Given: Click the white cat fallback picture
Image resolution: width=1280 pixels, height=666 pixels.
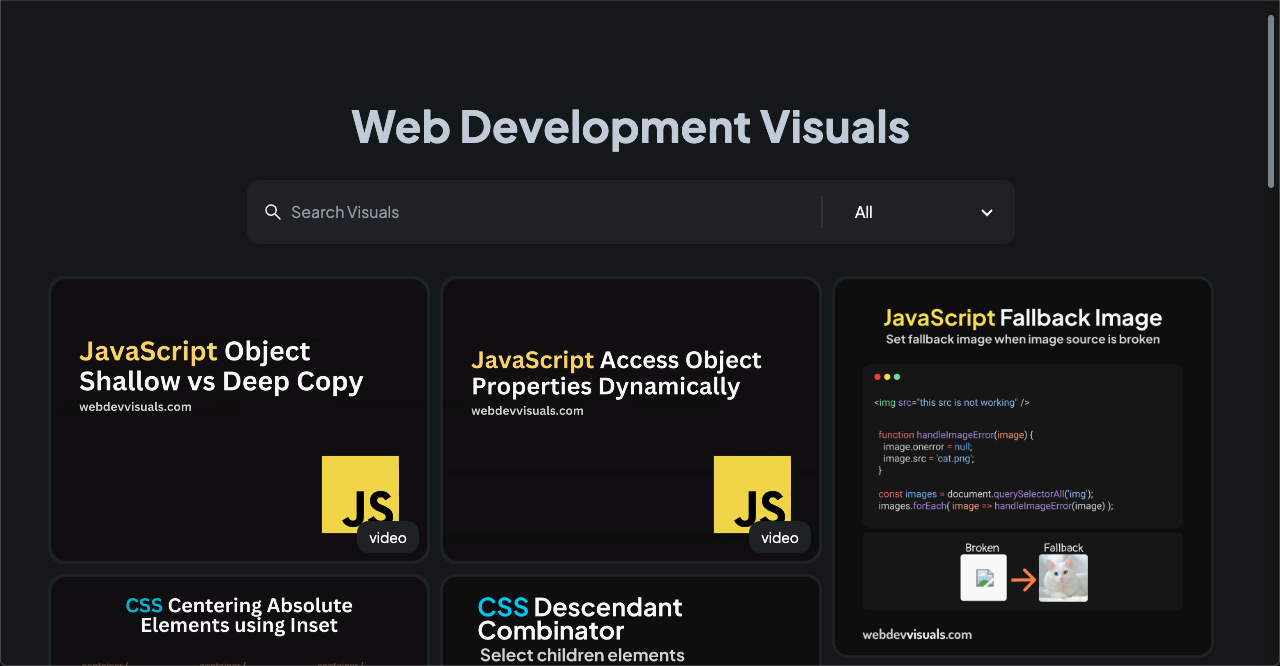Looking at the screenshot, I should (x=1063, y=578).
